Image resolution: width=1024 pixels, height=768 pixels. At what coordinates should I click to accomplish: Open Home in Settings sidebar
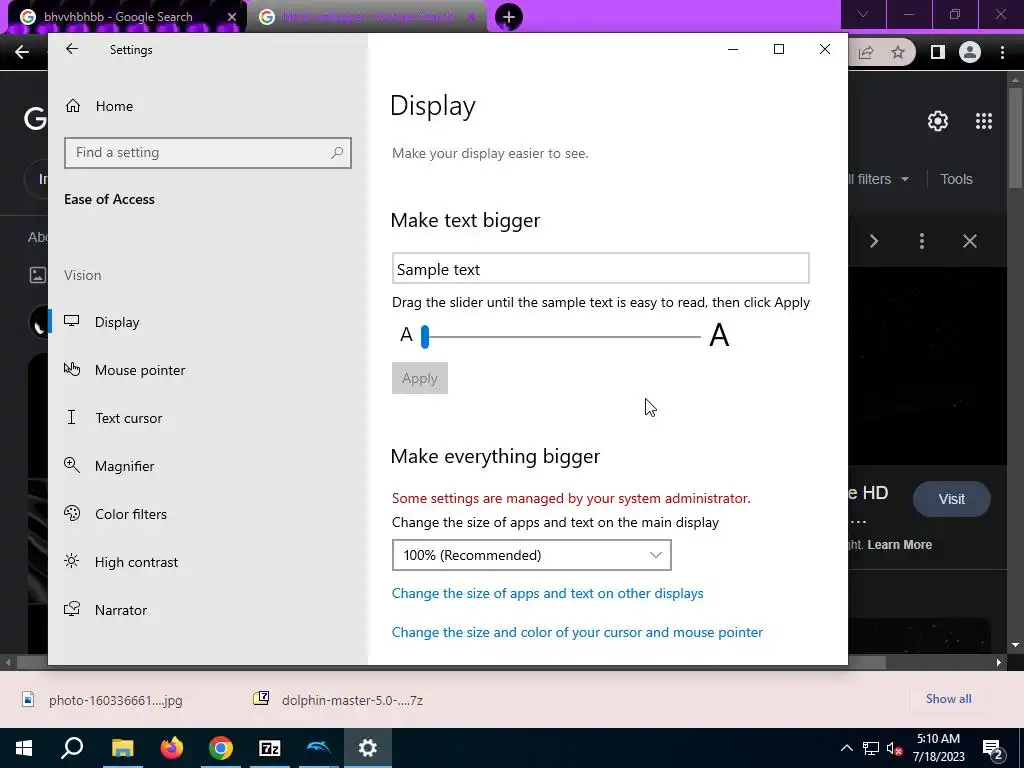(99, 106)
